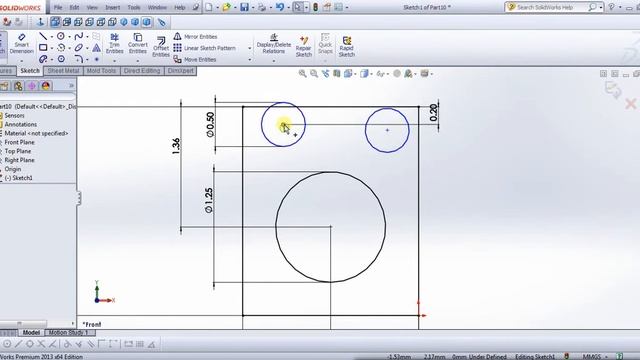Image resolution: width=640 pixels, height=360 pixels.
Task: Open the Display/Delete Relations dropdown arrow
Action: [x=273, y=60]
